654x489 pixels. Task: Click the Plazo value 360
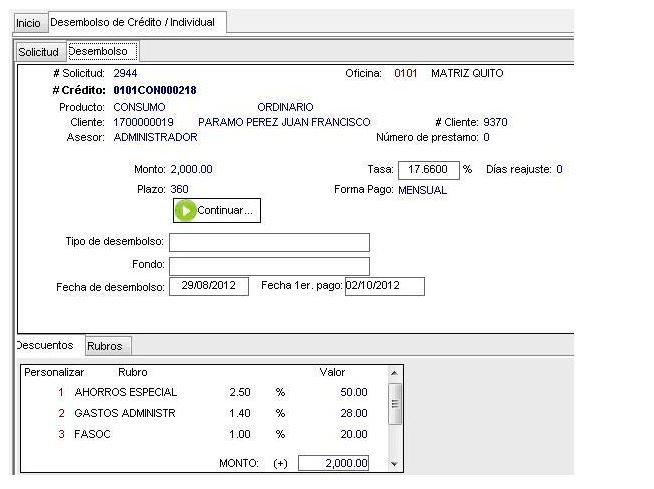pos(179,189)
